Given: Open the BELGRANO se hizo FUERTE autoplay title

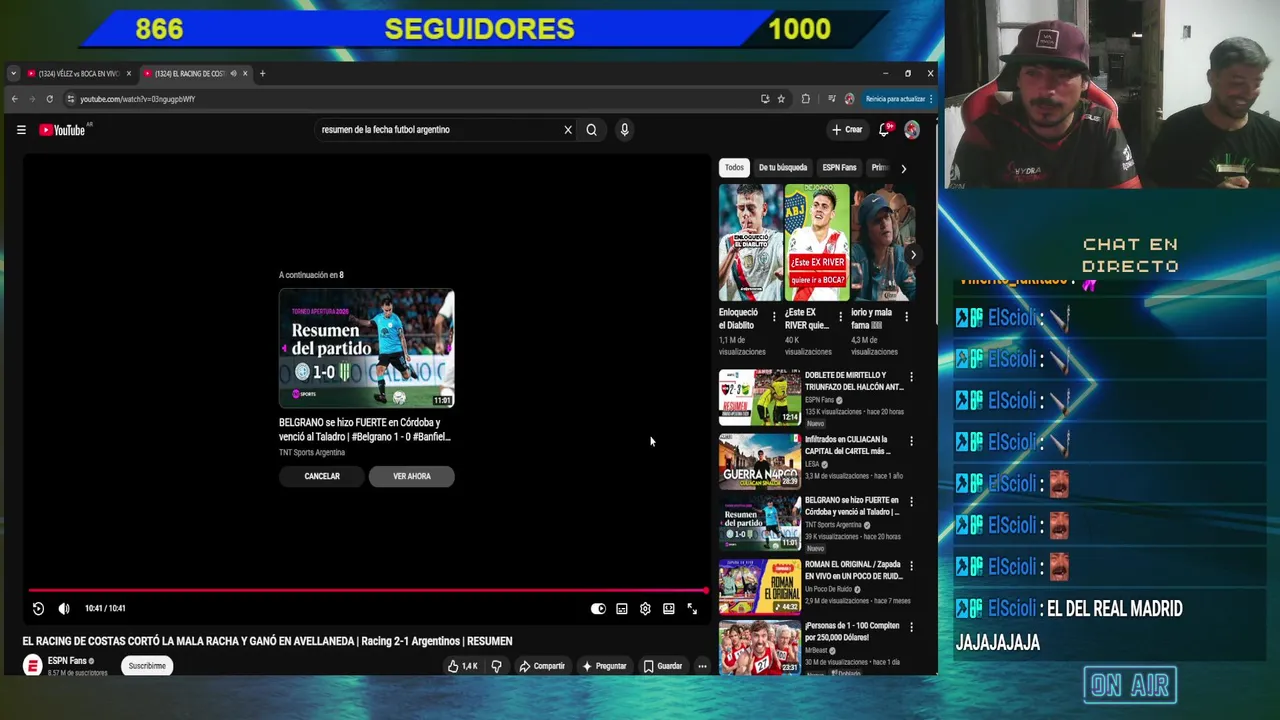Looking at the screenshot, I should point(365,429).
